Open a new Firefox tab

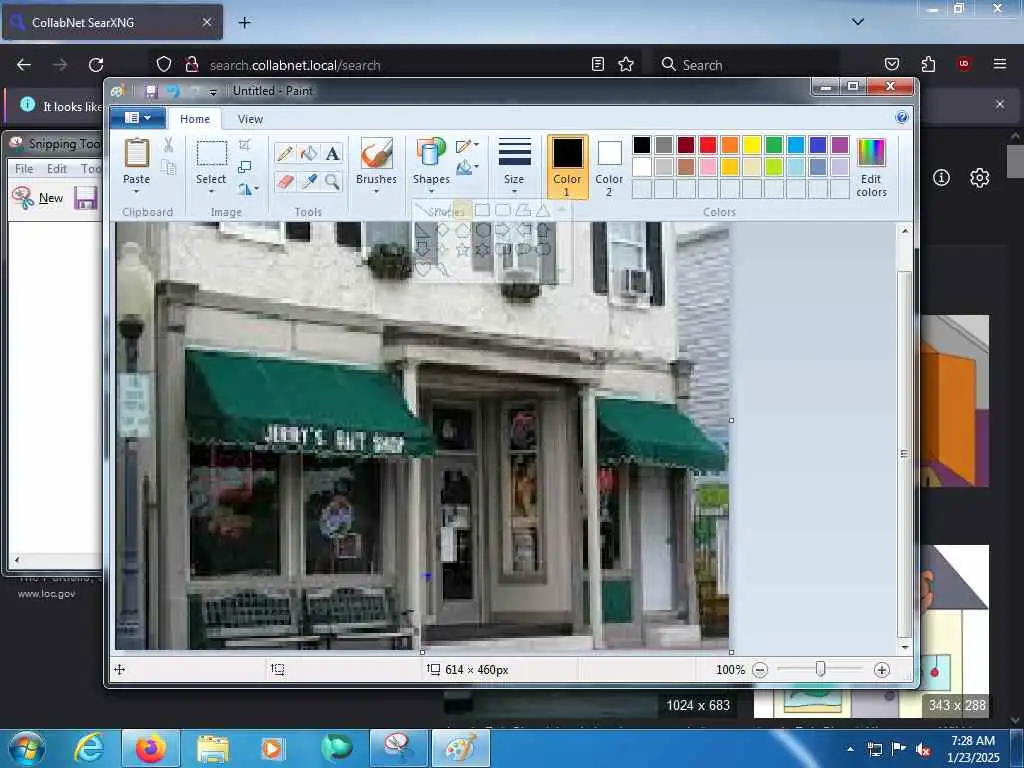(244, 22)
